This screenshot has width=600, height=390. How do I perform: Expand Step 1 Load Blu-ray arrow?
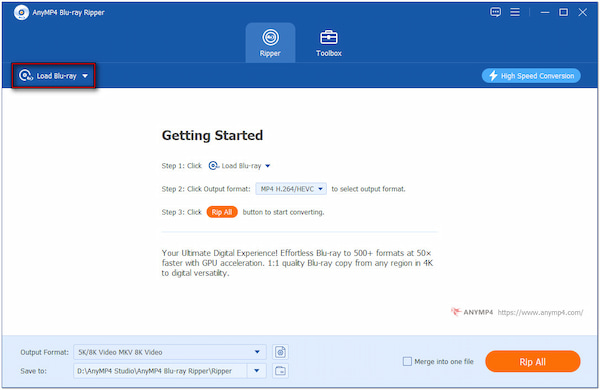[x=268, y=166]
